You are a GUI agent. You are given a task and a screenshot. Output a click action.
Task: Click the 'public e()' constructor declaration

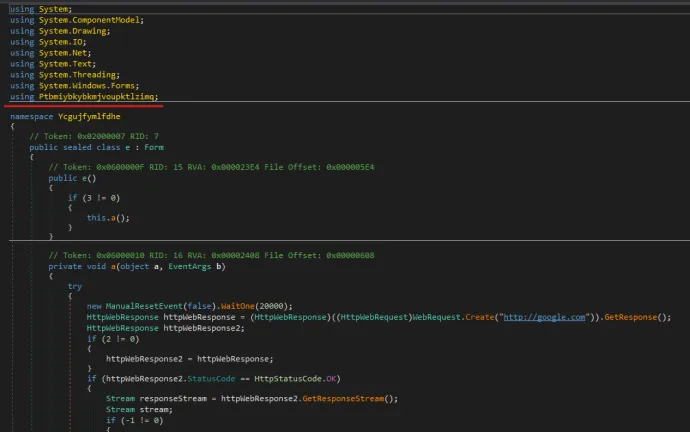tap(72, 178)
